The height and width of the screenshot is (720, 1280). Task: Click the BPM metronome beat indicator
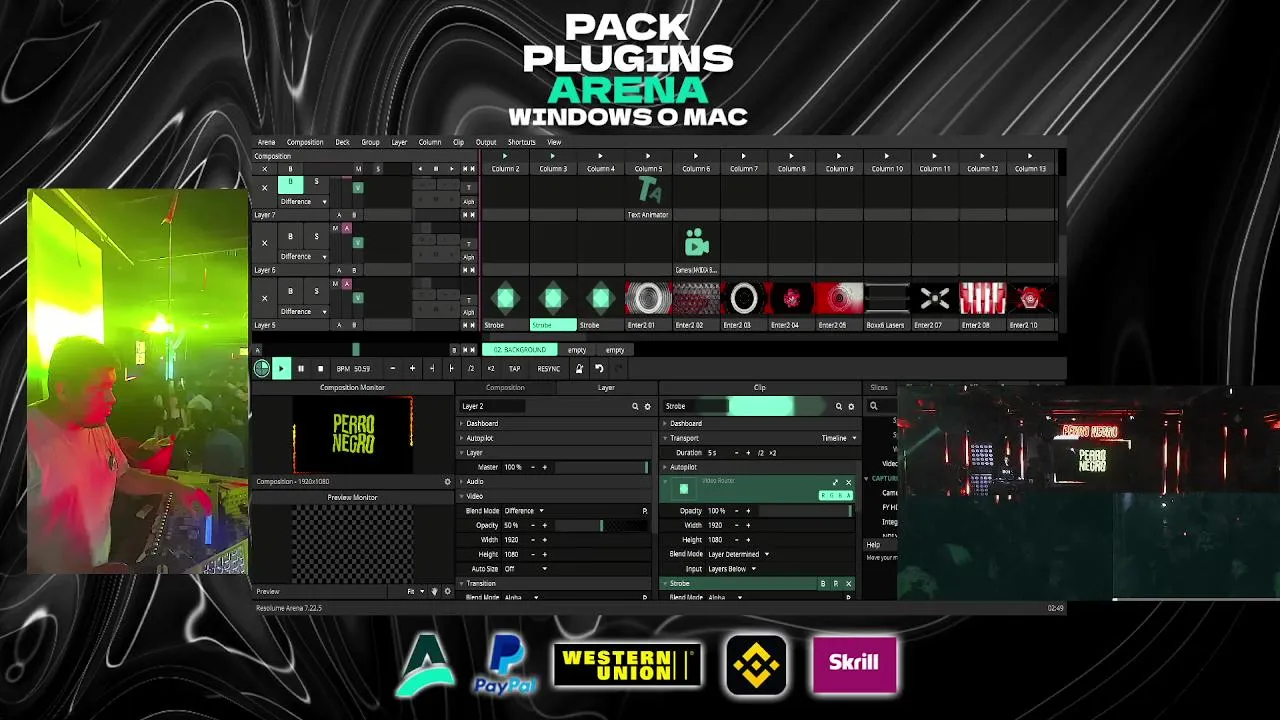[262, 368]
